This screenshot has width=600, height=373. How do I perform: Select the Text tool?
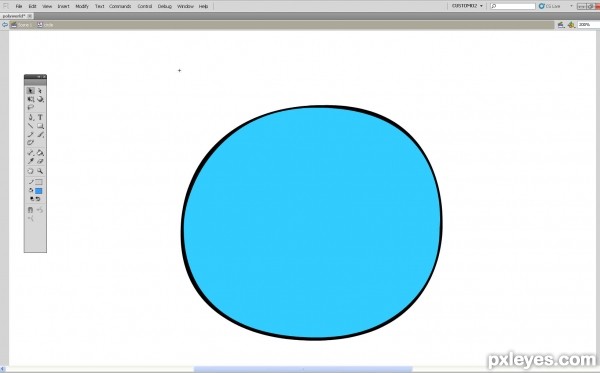(x=40, y=117)
